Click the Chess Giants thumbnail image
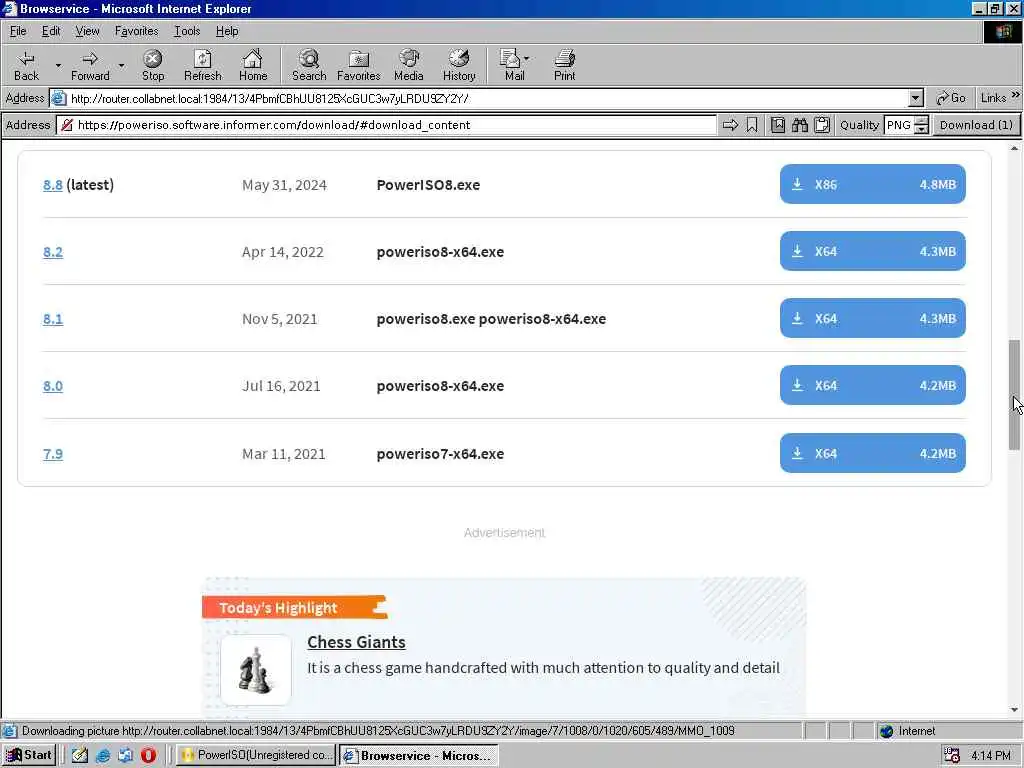The image size is (1024, 768). [x=256, y=670]
